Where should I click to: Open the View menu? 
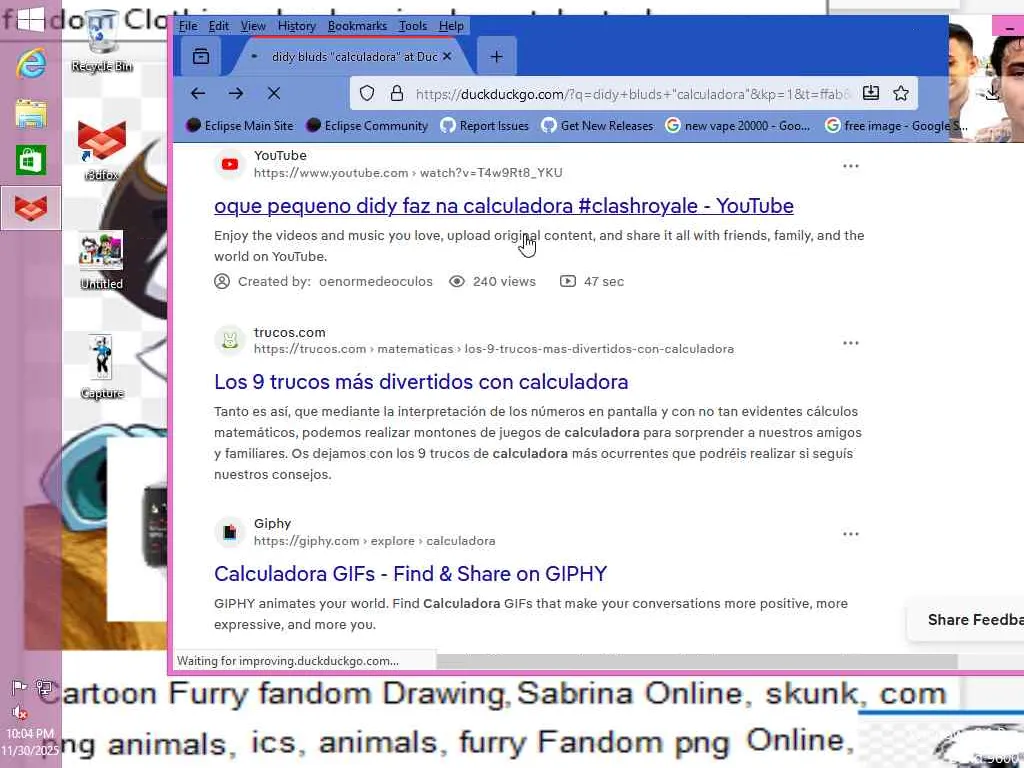(253, 26)
